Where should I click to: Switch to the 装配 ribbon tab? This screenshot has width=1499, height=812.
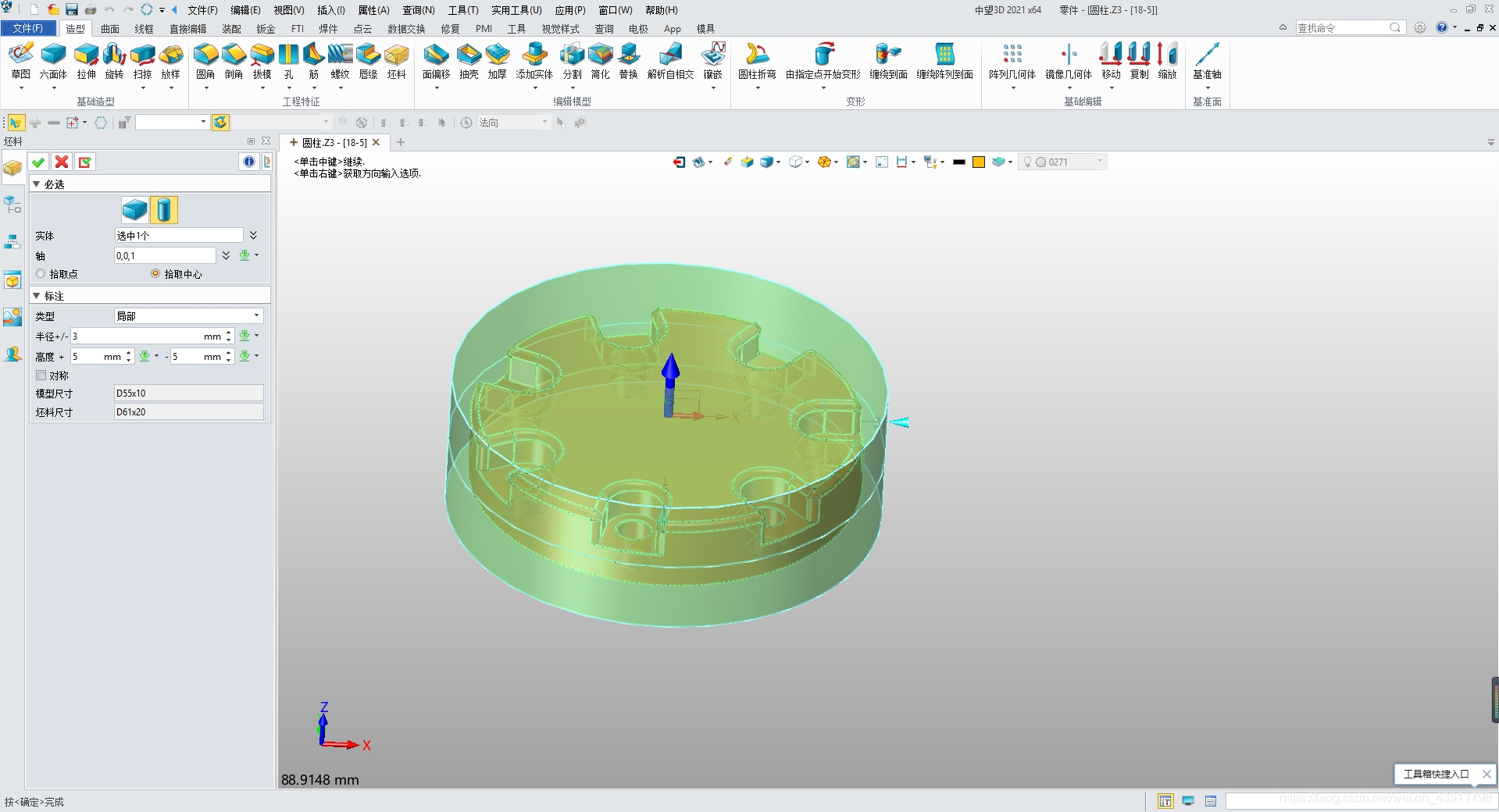(232, 29)
